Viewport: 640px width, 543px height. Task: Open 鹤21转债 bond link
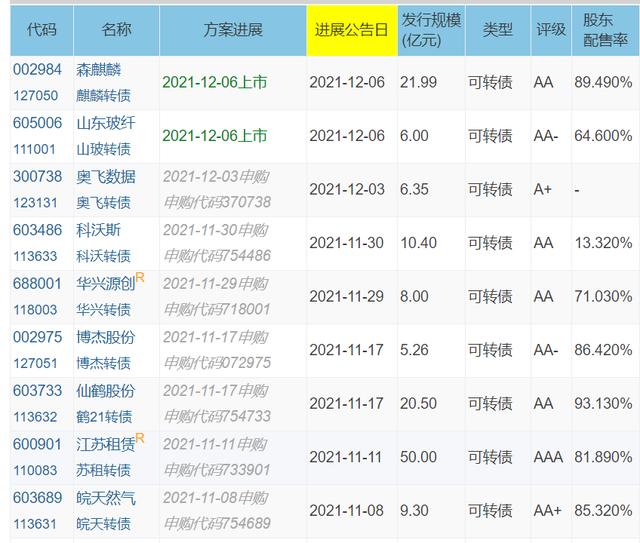(104, 416)
